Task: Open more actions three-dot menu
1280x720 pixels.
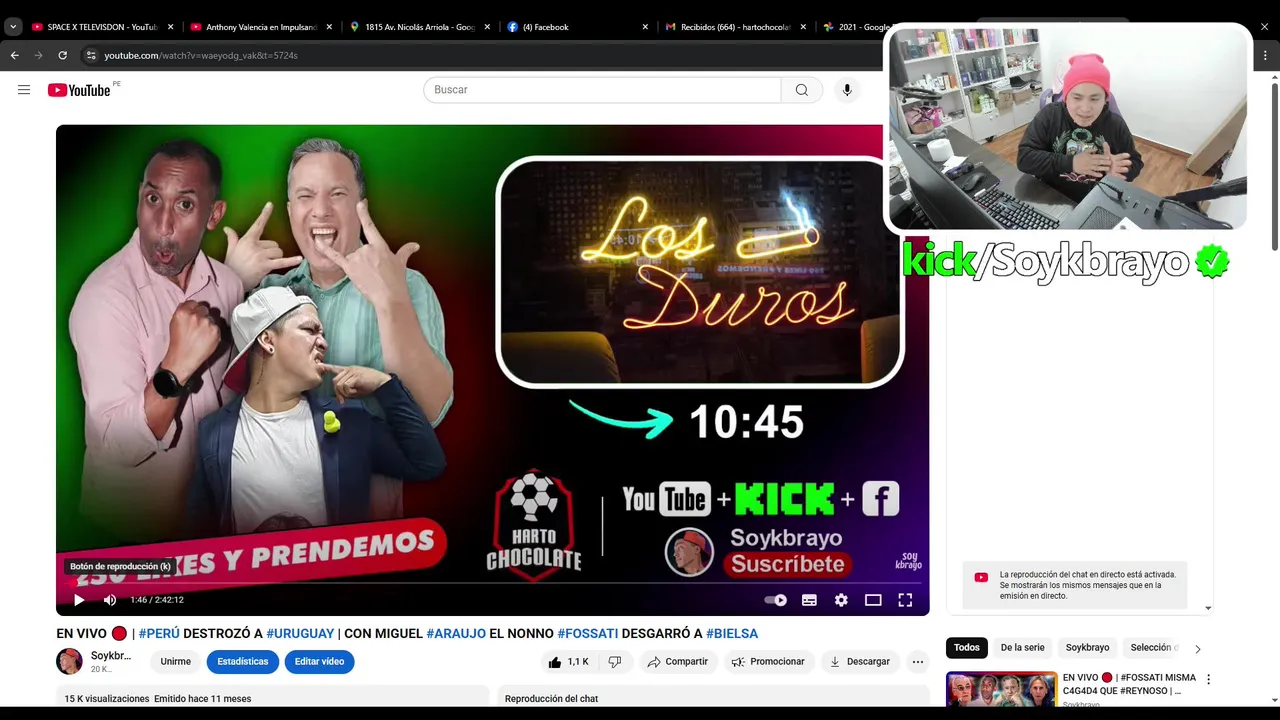Action: 918,662
